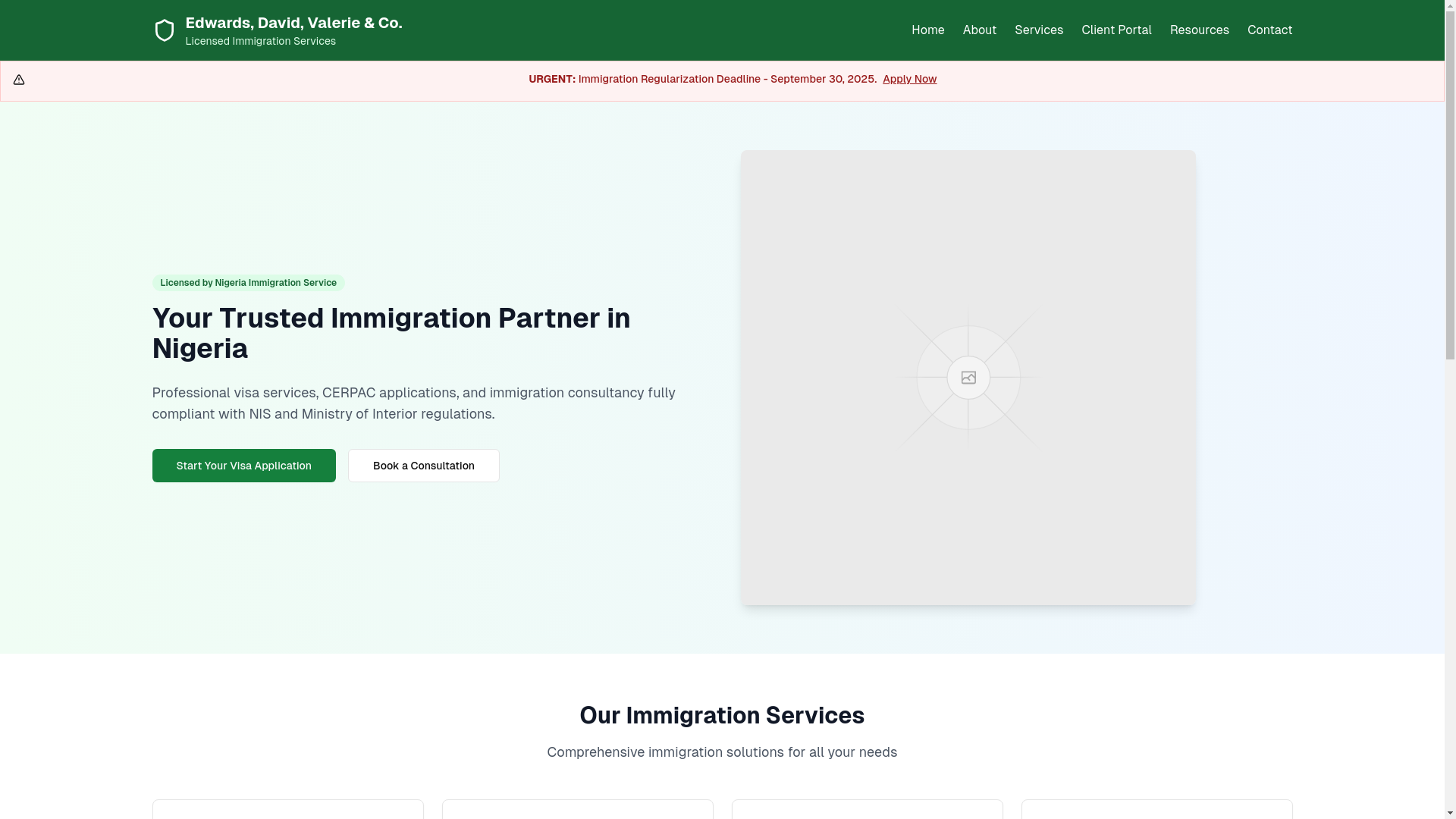Click the Your Trusted Immigration Partner heading
This screenshot has width=1456, height=819.
pos(391,333)
